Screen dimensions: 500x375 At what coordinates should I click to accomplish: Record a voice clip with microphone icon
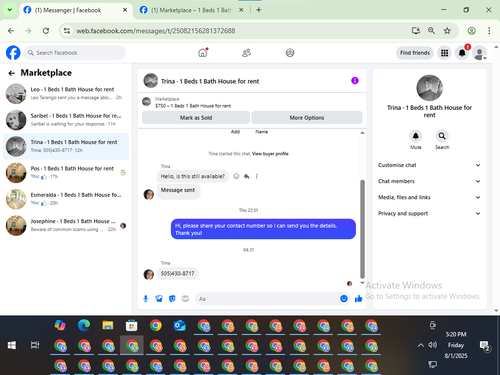pyautogui.click(x=146, y=299)
